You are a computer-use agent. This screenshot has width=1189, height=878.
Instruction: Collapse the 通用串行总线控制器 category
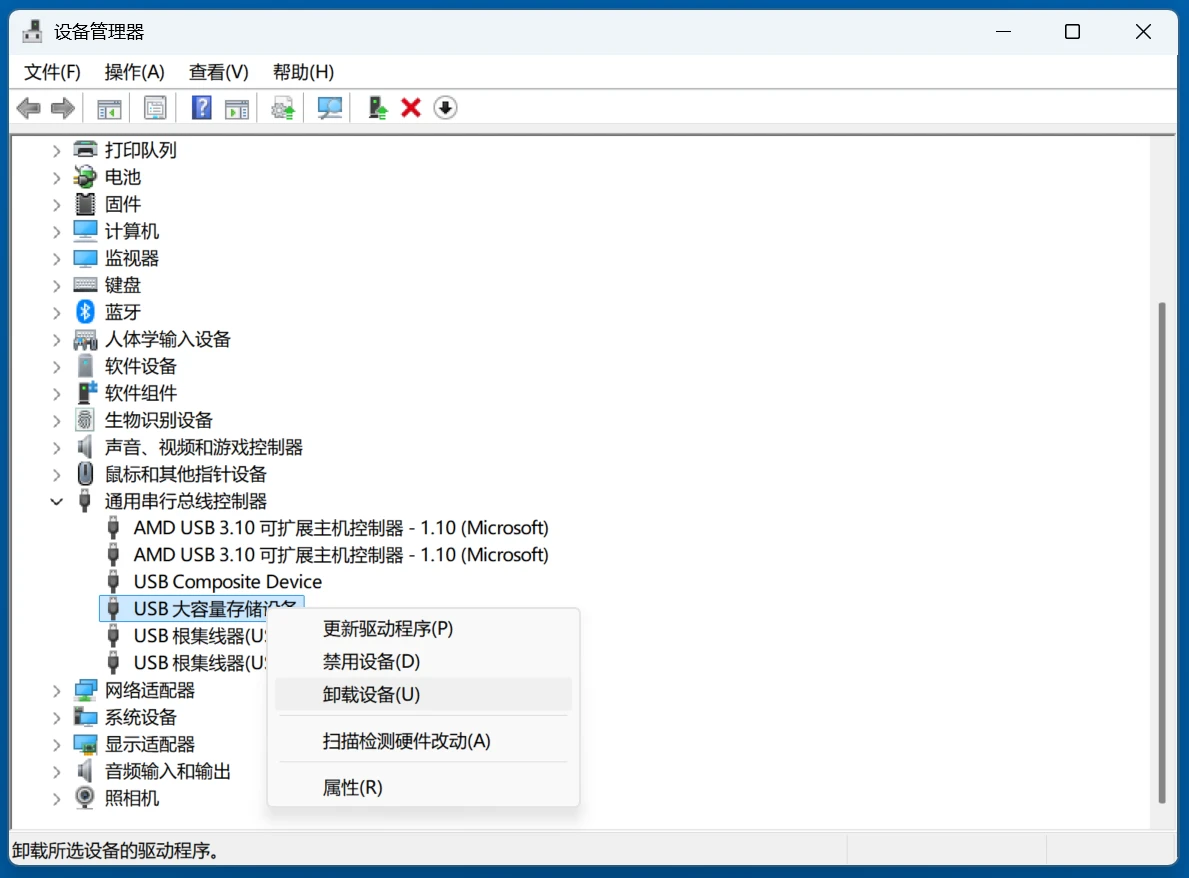point(57,502)
